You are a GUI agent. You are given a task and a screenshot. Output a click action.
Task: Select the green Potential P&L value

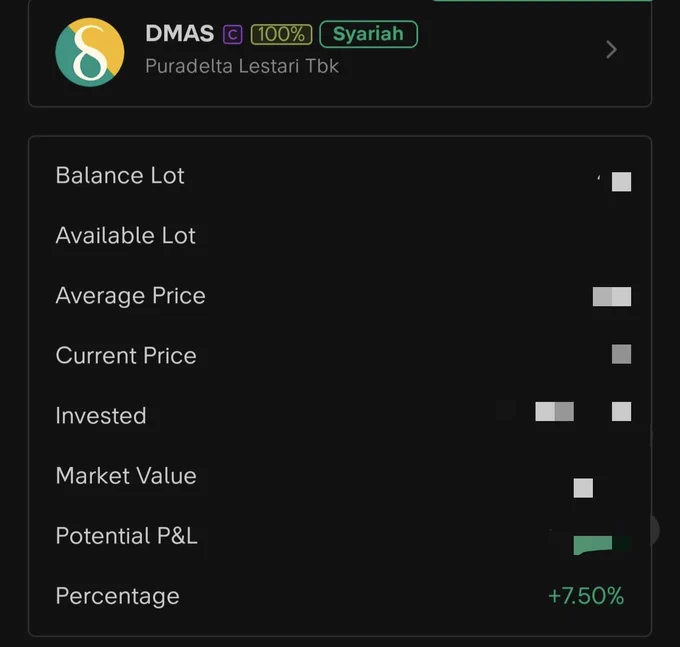pos(593,545)
